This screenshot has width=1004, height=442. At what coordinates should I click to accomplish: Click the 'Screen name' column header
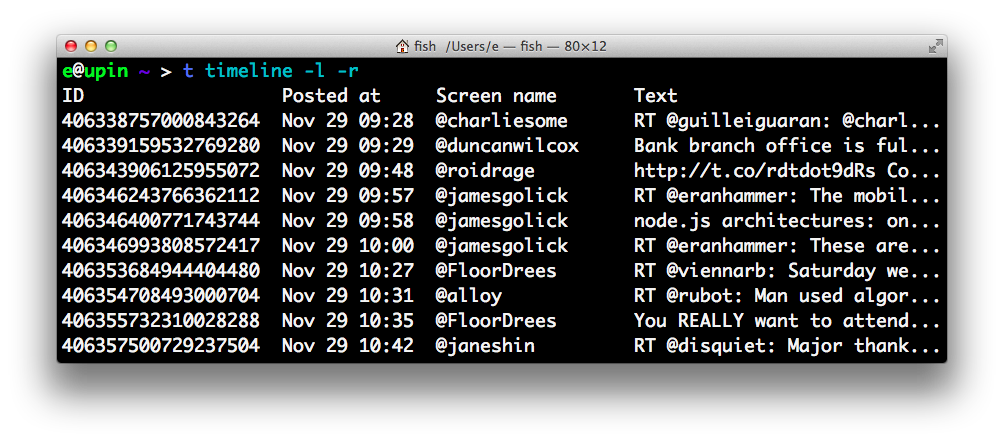pos(496,96)
